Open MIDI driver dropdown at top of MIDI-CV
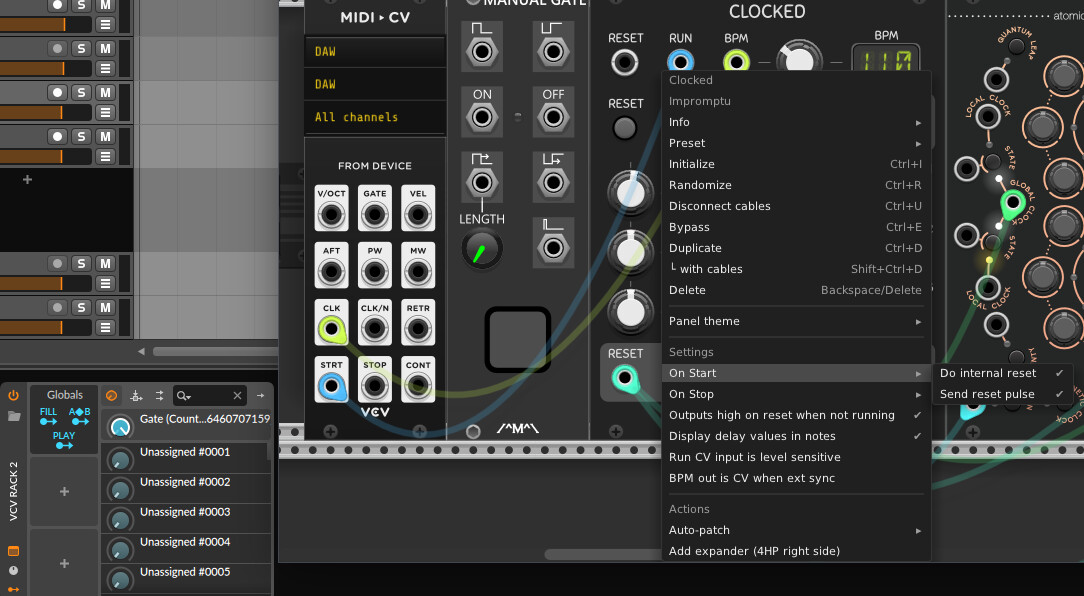Viewport: 1084px width, 596px height. (375, 51)
